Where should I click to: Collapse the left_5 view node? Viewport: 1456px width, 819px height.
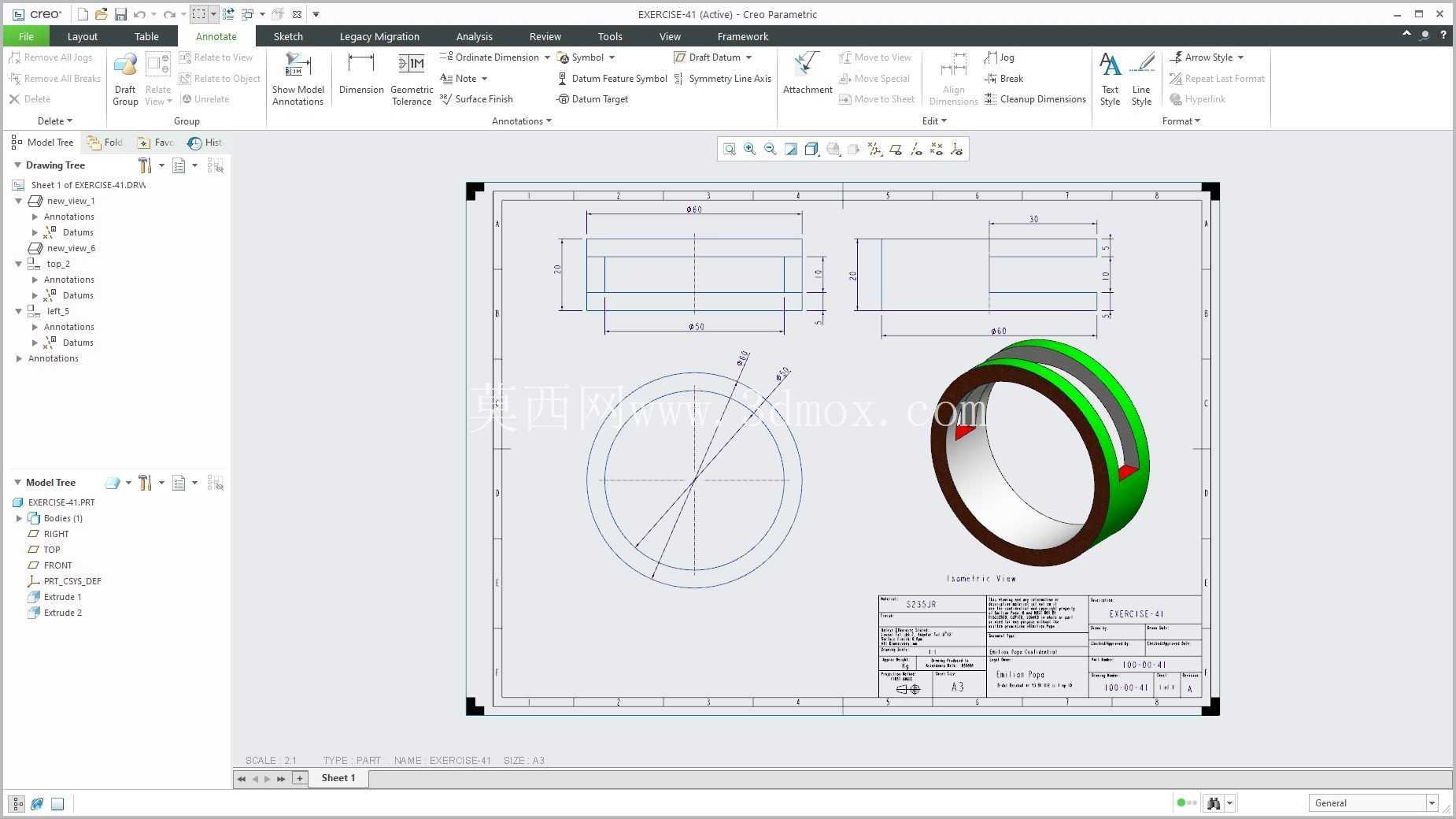coord(19,311)
